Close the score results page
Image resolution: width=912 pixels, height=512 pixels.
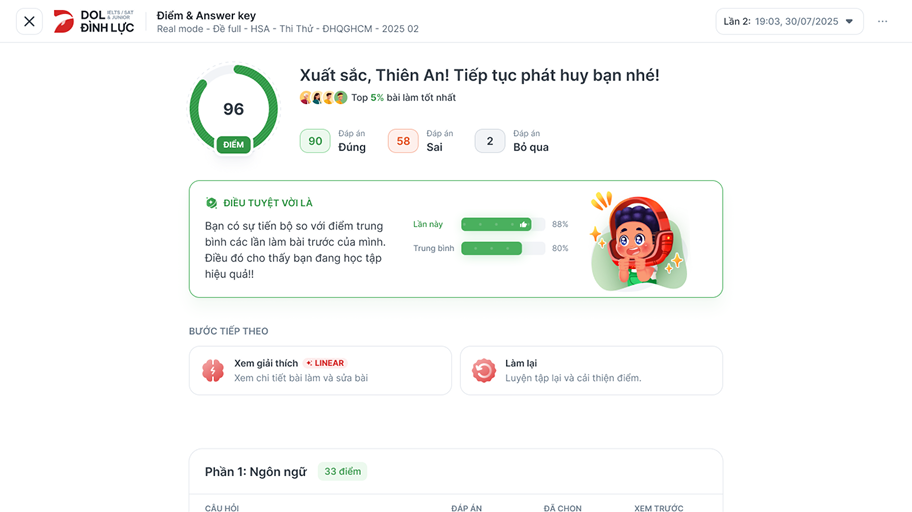(x=30, y=21)
